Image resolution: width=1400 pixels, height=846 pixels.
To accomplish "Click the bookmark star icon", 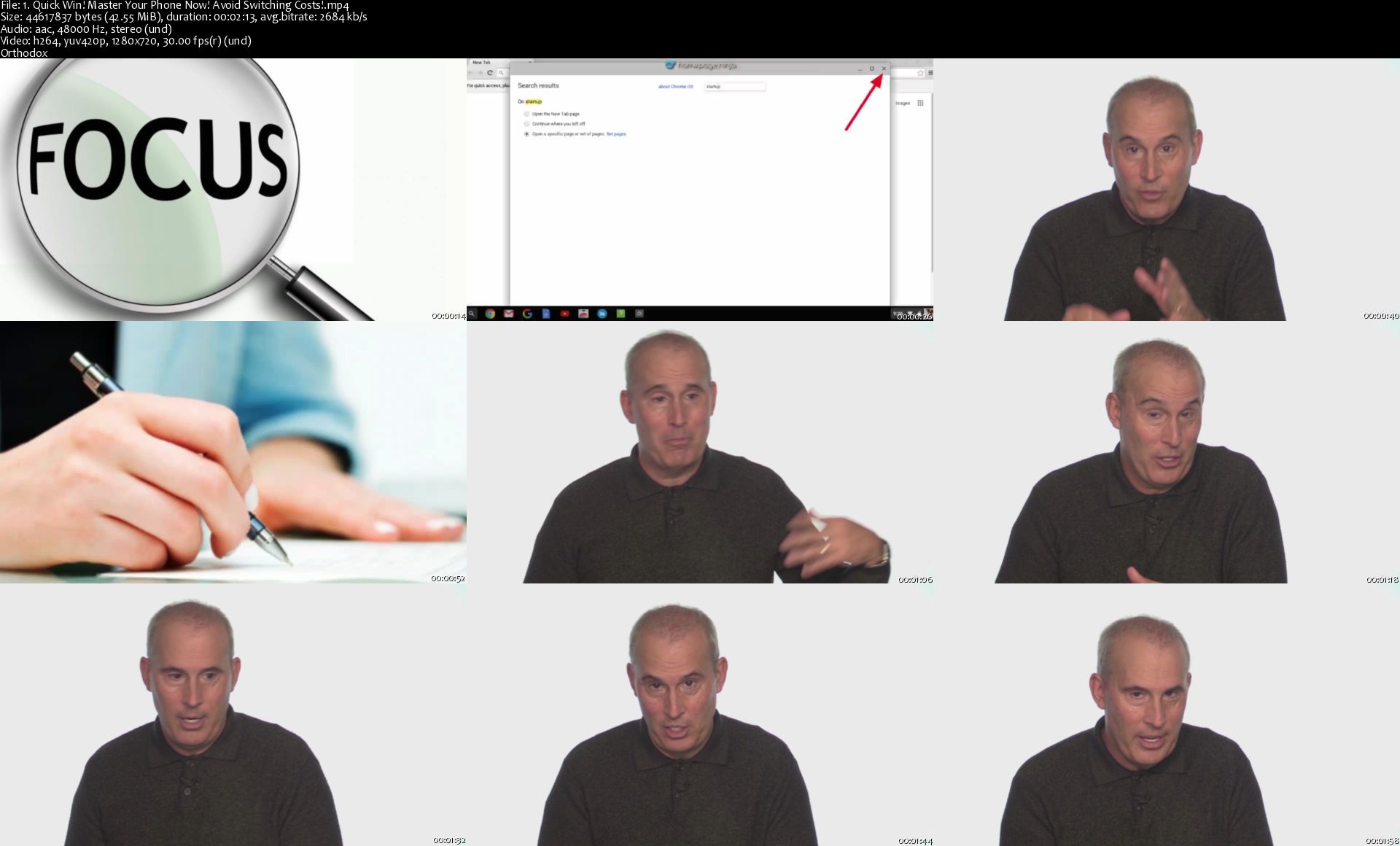I will [x=920, y=73].
